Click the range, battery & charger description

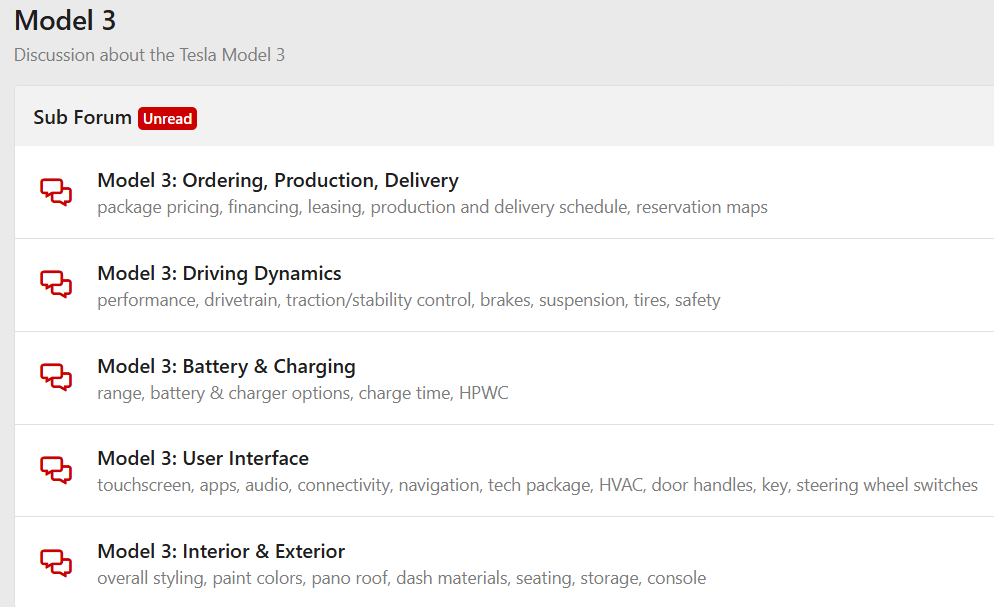tap(302, 393)
